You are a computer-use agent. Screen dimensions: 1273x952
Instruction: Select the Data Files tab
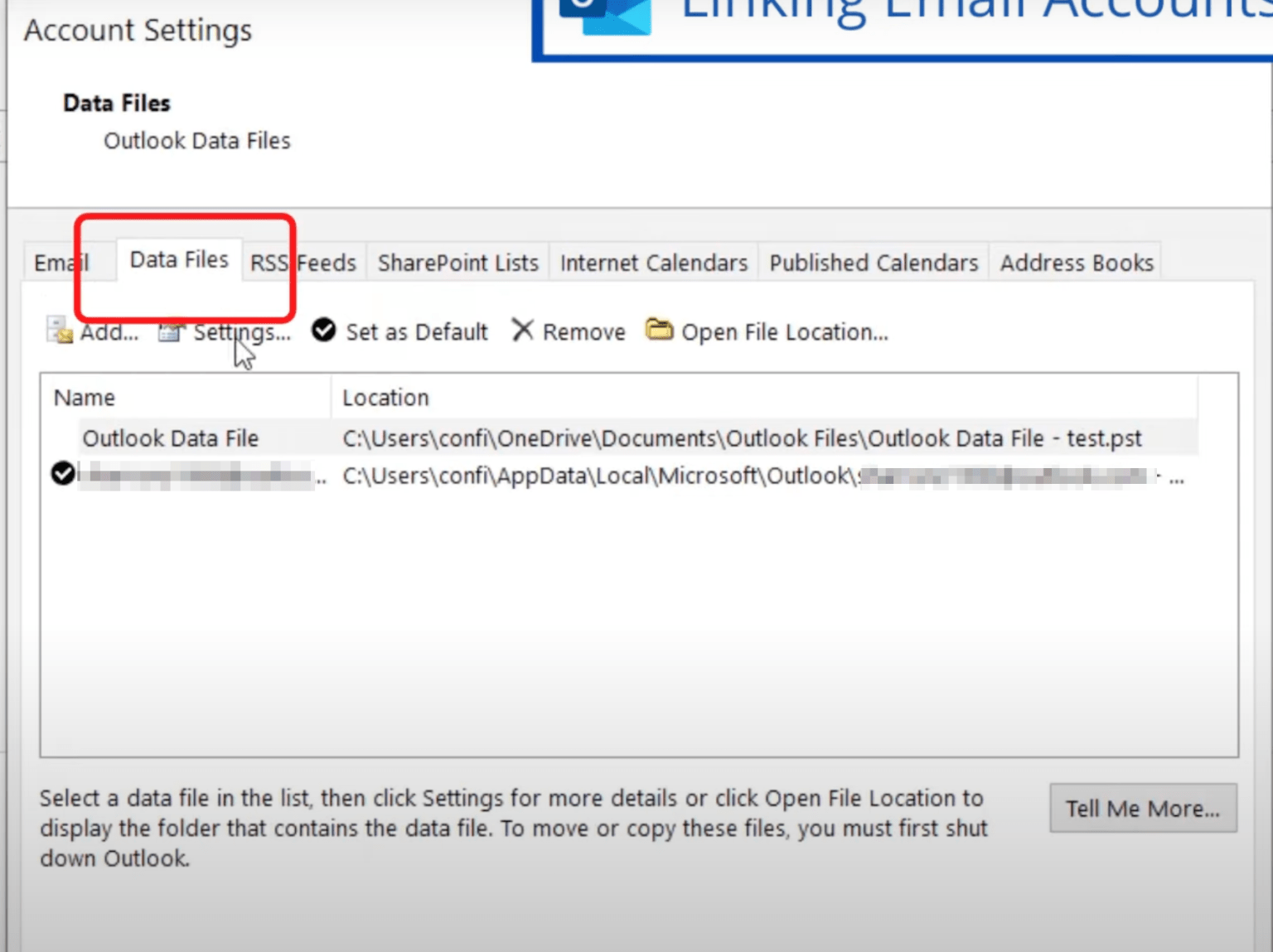point(179,259)
